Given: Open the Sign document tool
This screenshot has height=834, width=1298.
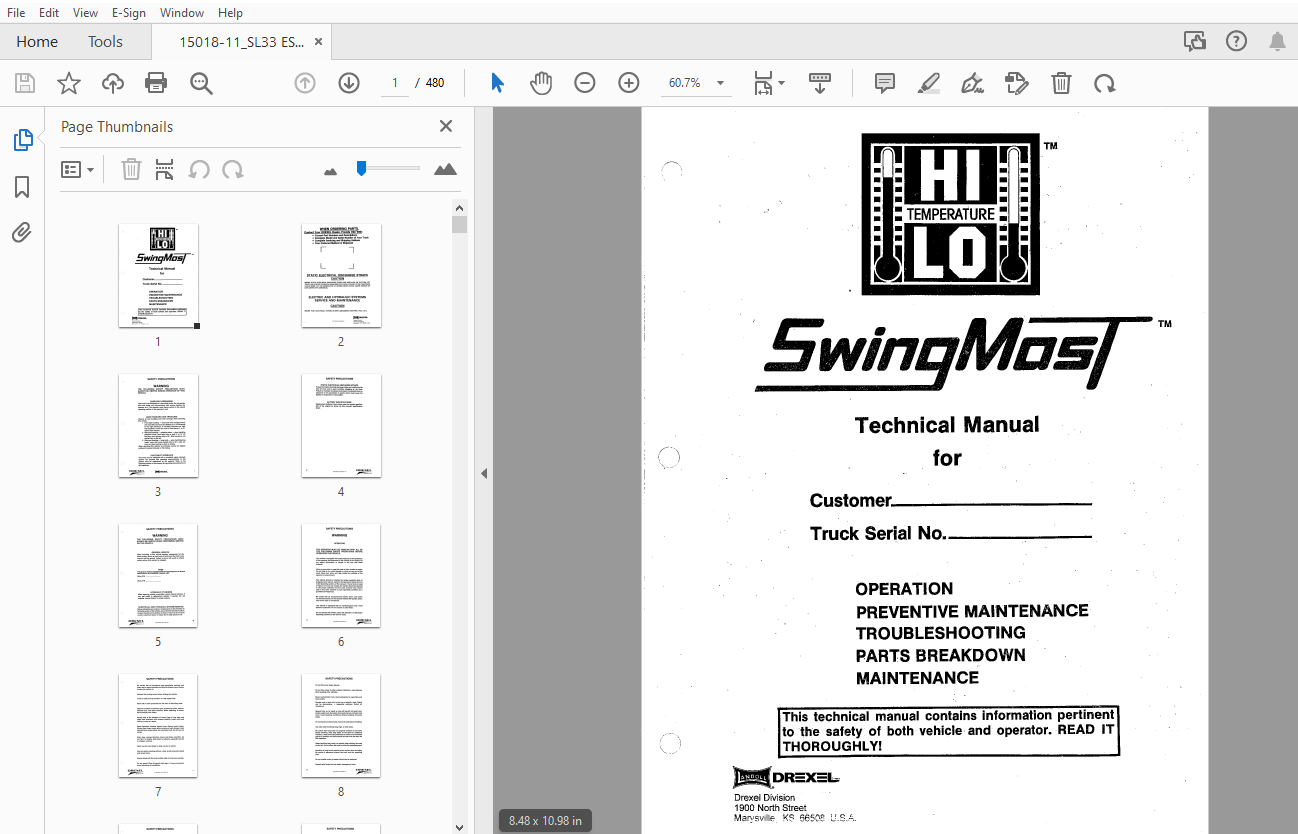Looking at the screenshot, I should coord(973,83).
